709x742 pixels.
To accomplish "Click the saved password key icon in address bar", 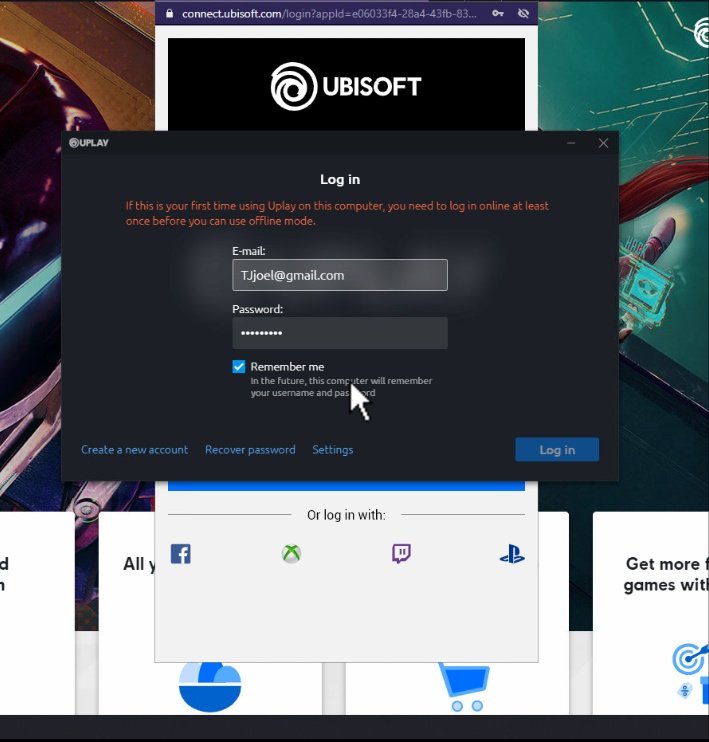I will pos(498,13).
